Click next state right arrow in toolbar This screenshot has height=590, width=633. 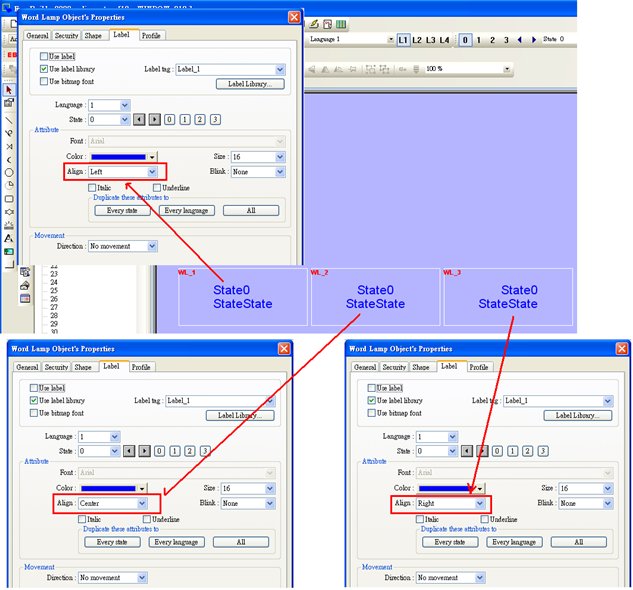click(534, 40)
